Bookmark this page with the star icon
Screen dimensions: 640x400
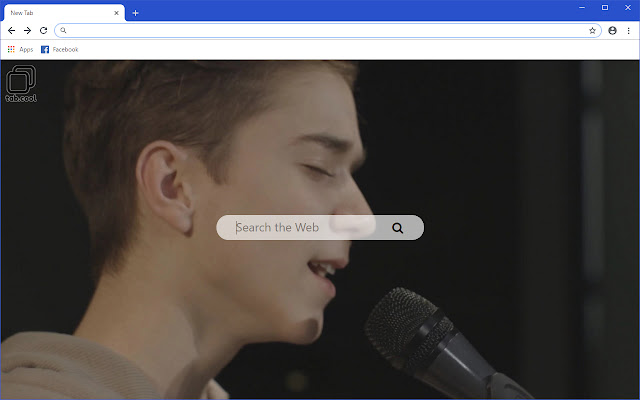tap(592, 31)
